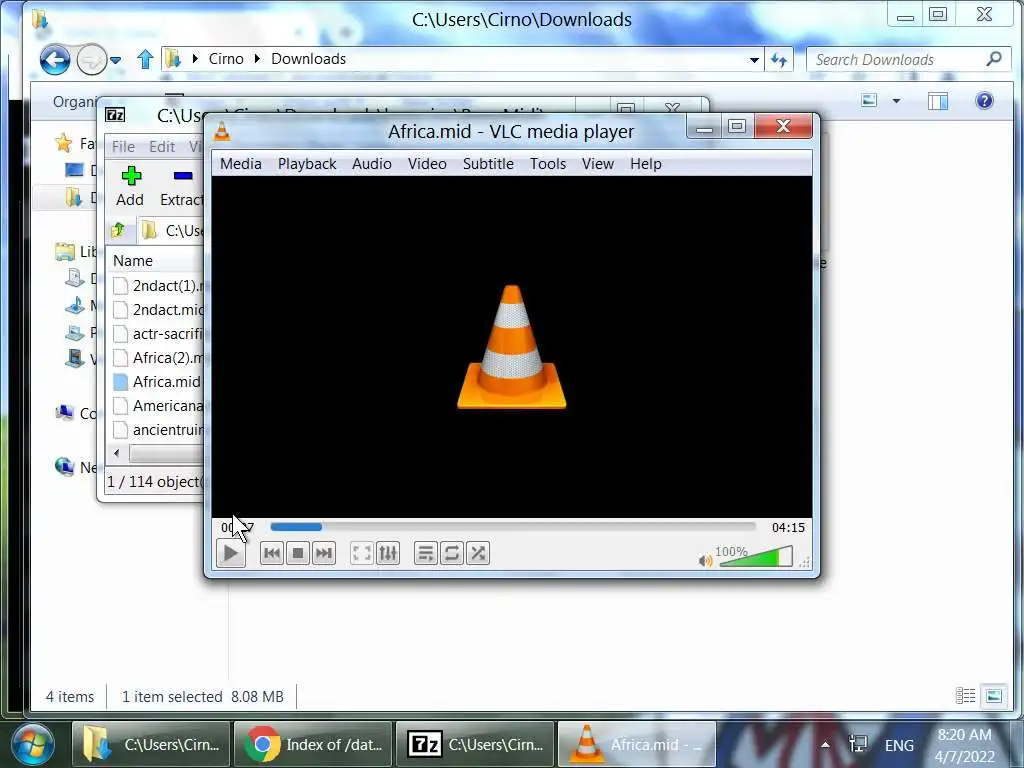This screenshot has width=1024, height=768.
Task: Click the Add button in 7-Zip
Action: (x=130, y=186)
